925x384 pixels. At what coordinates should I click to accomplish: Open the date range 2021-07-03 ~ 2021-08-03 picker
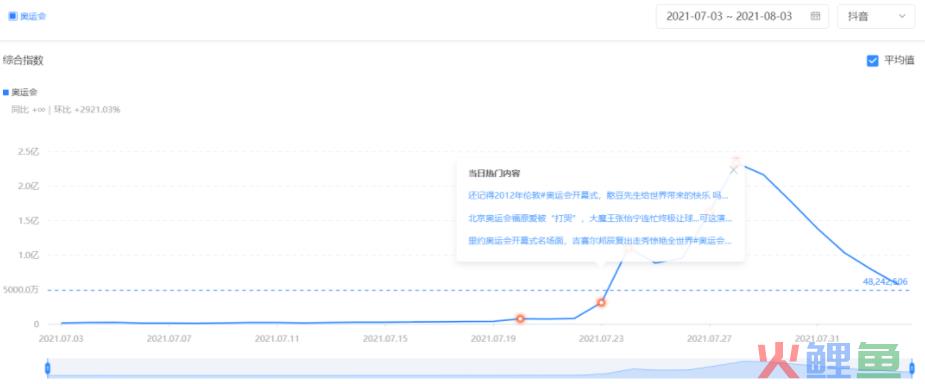tap(742, 17)
